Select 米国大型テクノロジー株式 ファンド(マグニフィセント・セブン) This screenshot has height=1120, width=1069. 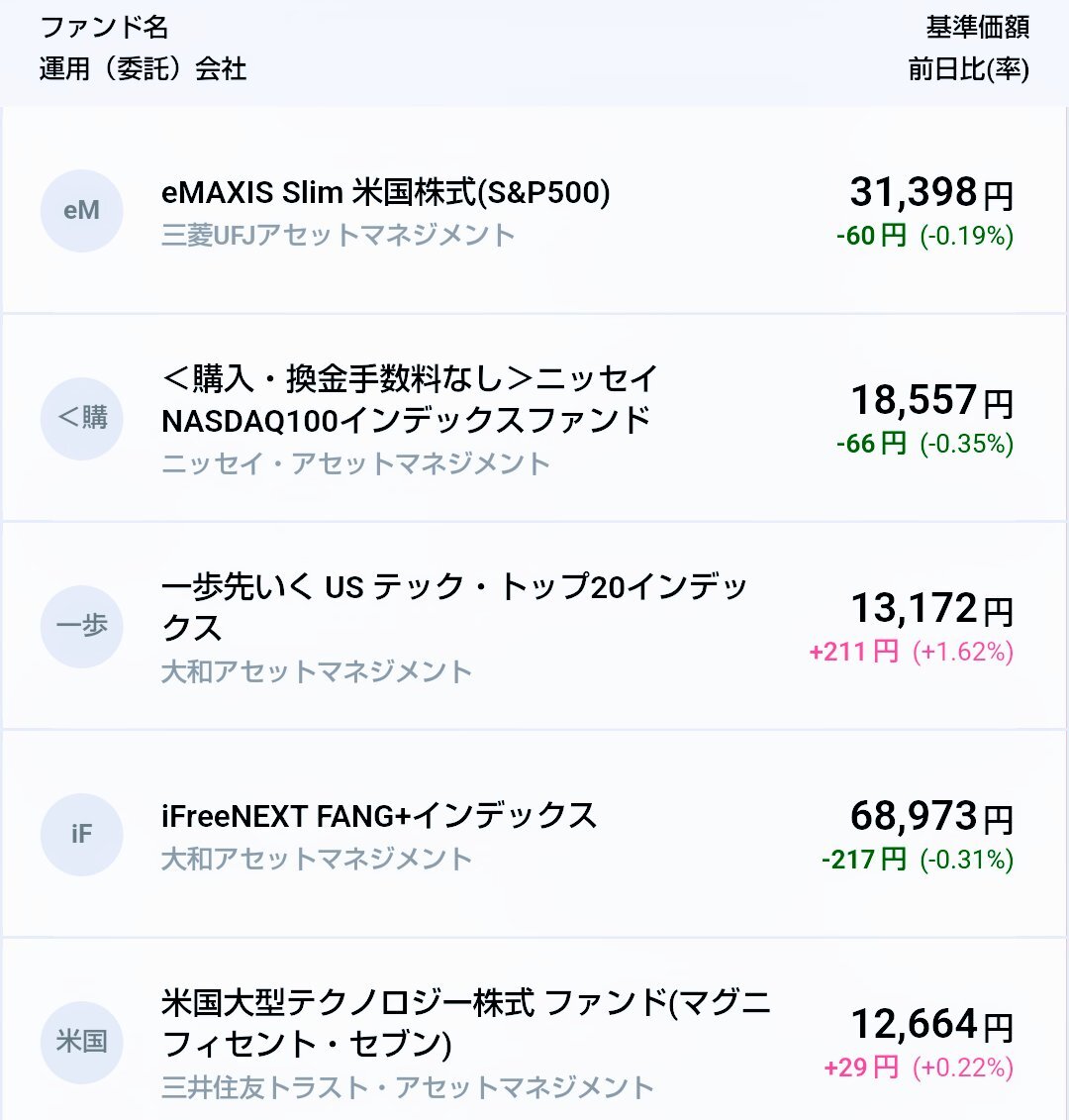(x=466, y=1023)
